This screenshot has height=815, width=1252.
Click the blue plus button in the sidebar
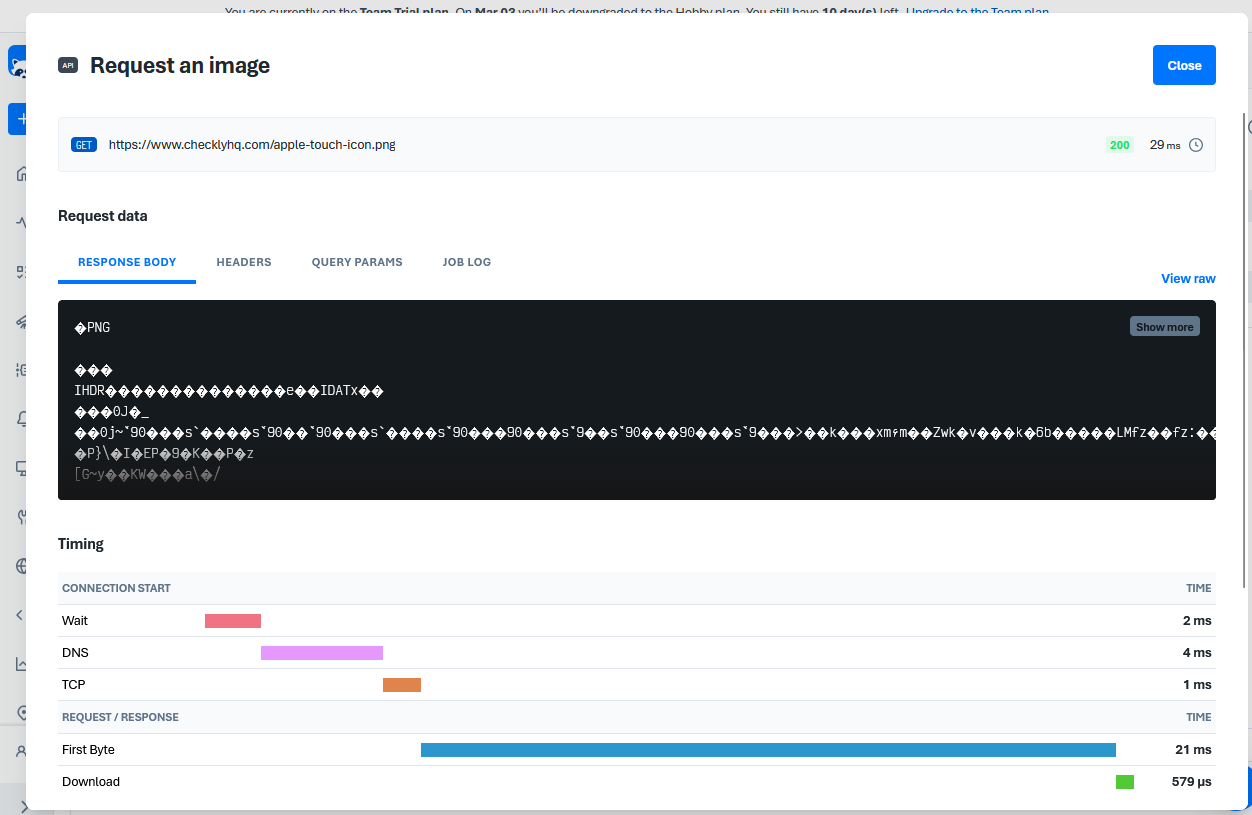(x=17, y=119)
